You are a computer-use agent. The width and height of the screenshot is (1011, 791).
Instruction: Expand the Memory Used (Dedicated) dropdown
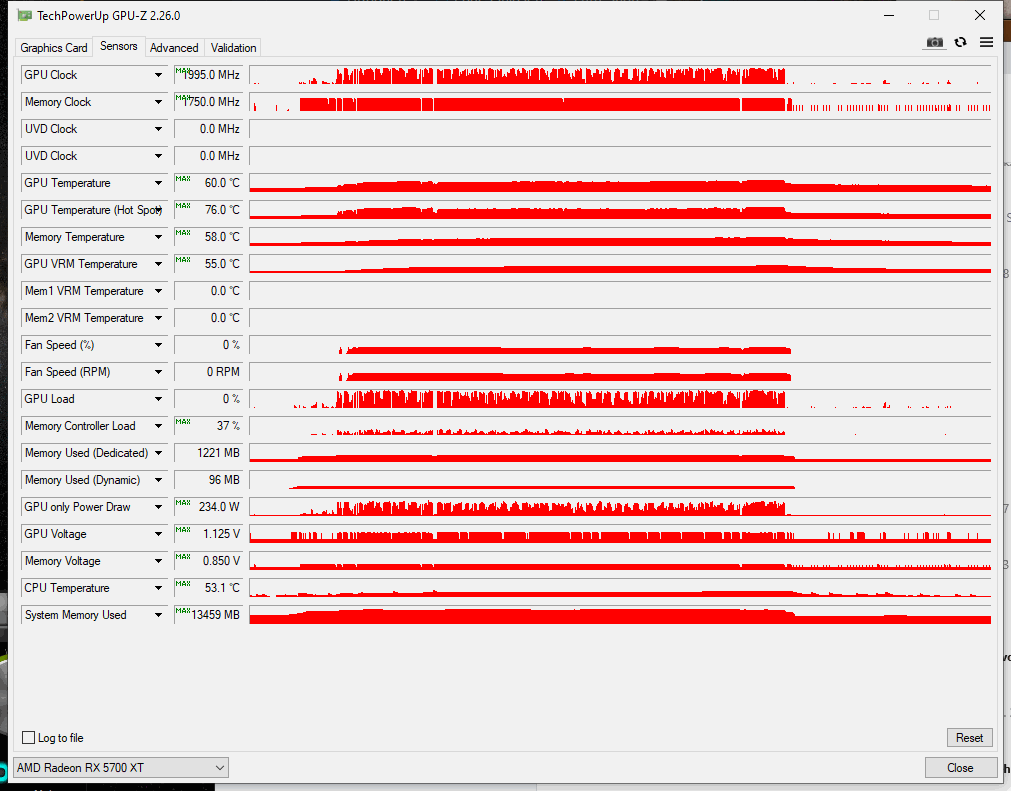coord(158,453)
